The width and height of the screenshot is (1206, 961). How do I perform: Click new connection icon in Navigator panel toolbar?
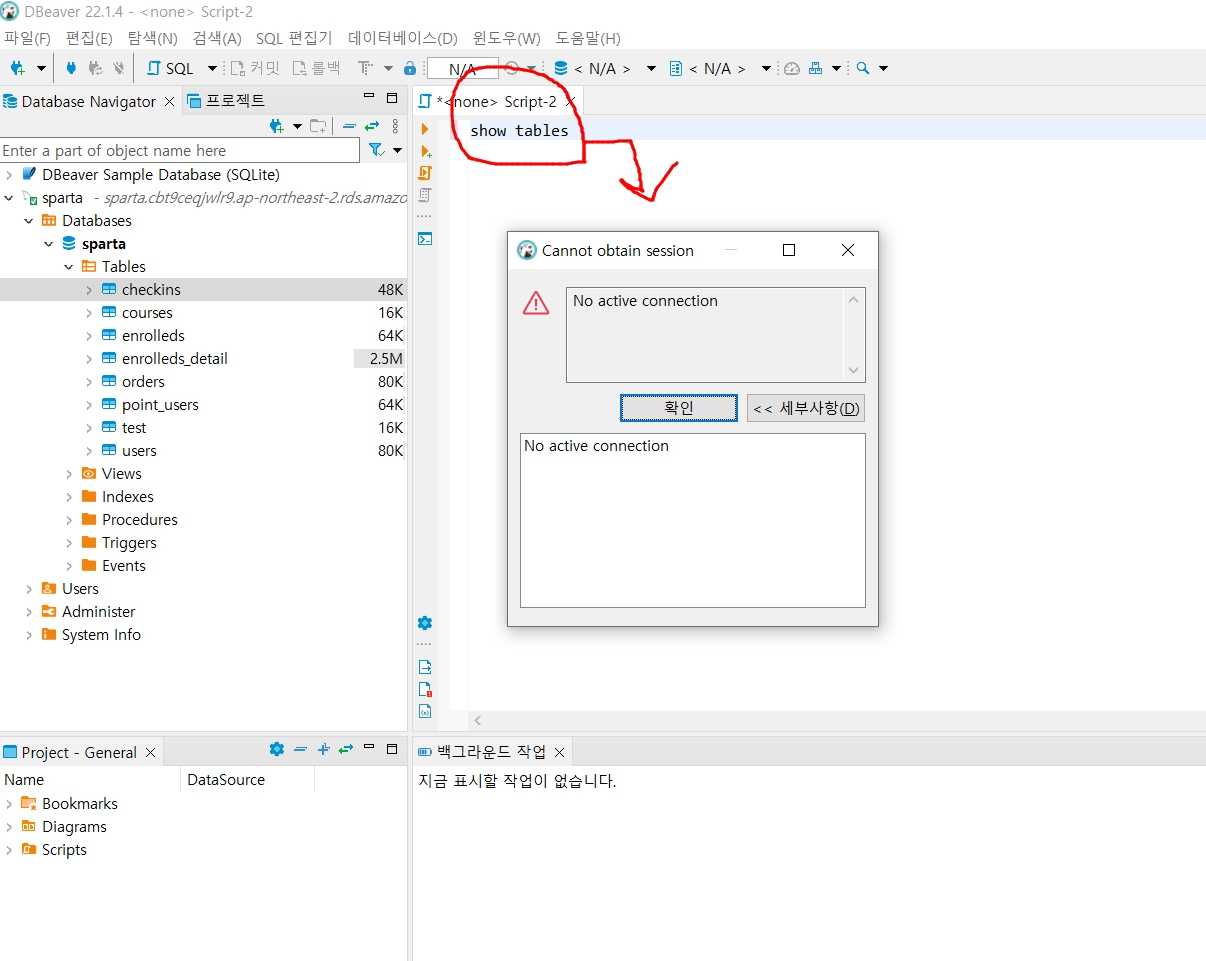coord(278,126)
